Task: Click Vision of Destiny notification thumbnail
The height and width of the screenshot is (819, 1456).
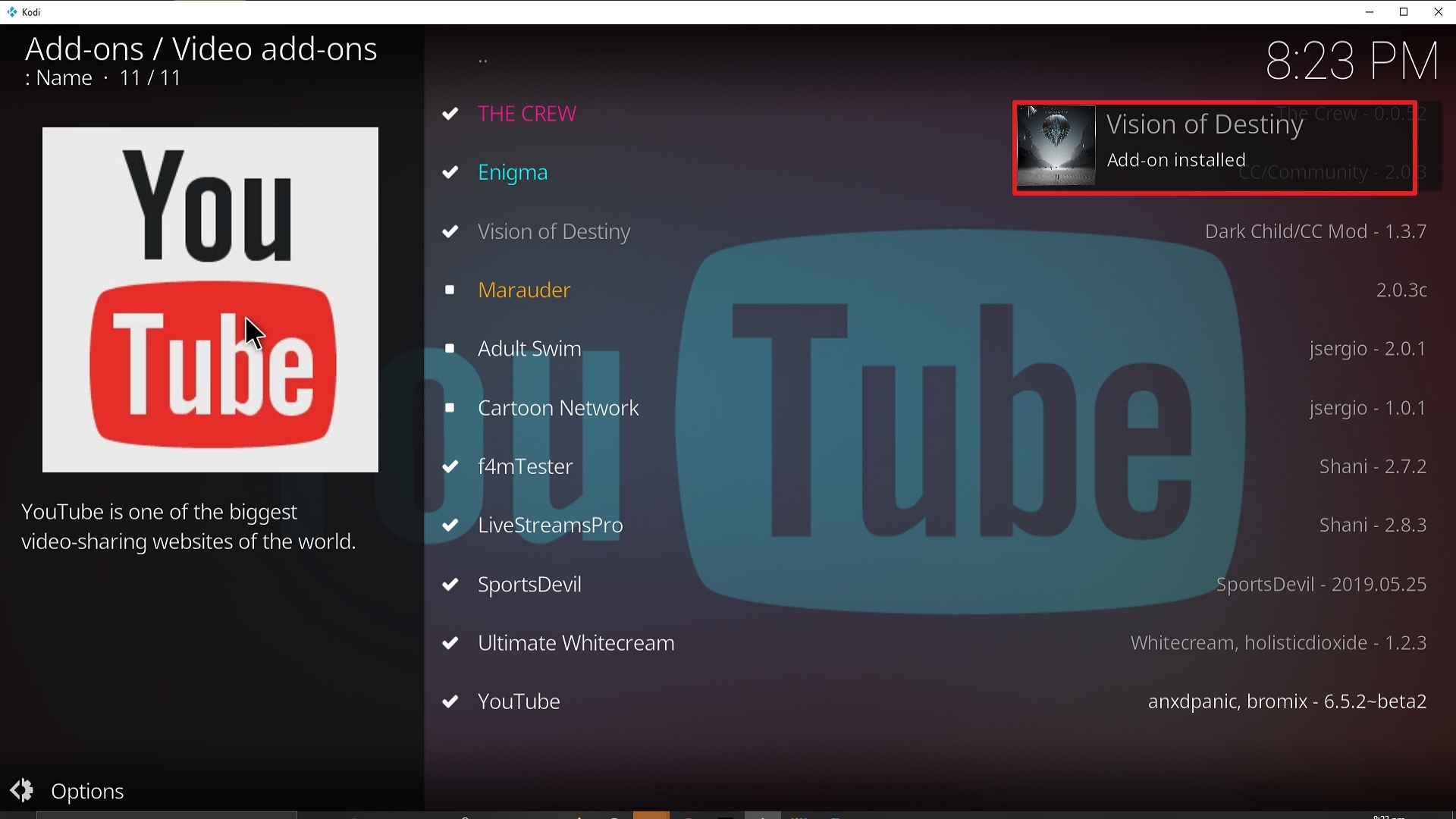Action: click(1056, 146)
